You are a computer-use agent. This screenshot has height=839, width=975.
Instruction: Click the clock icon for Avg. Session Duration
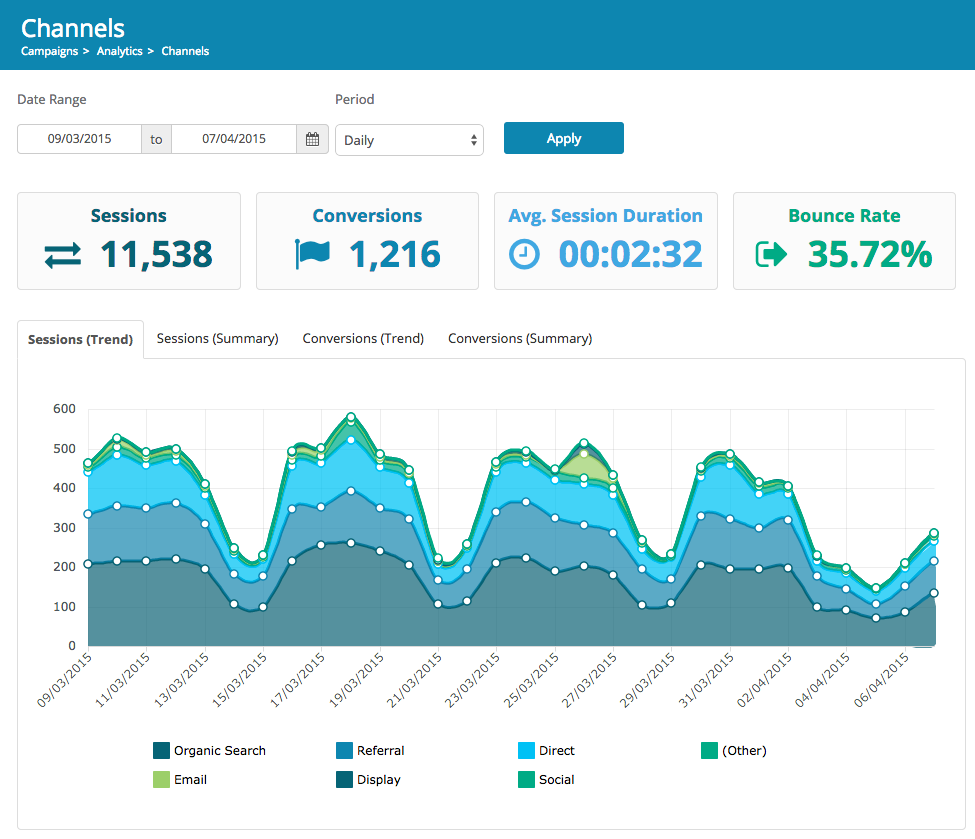[524, 255]
